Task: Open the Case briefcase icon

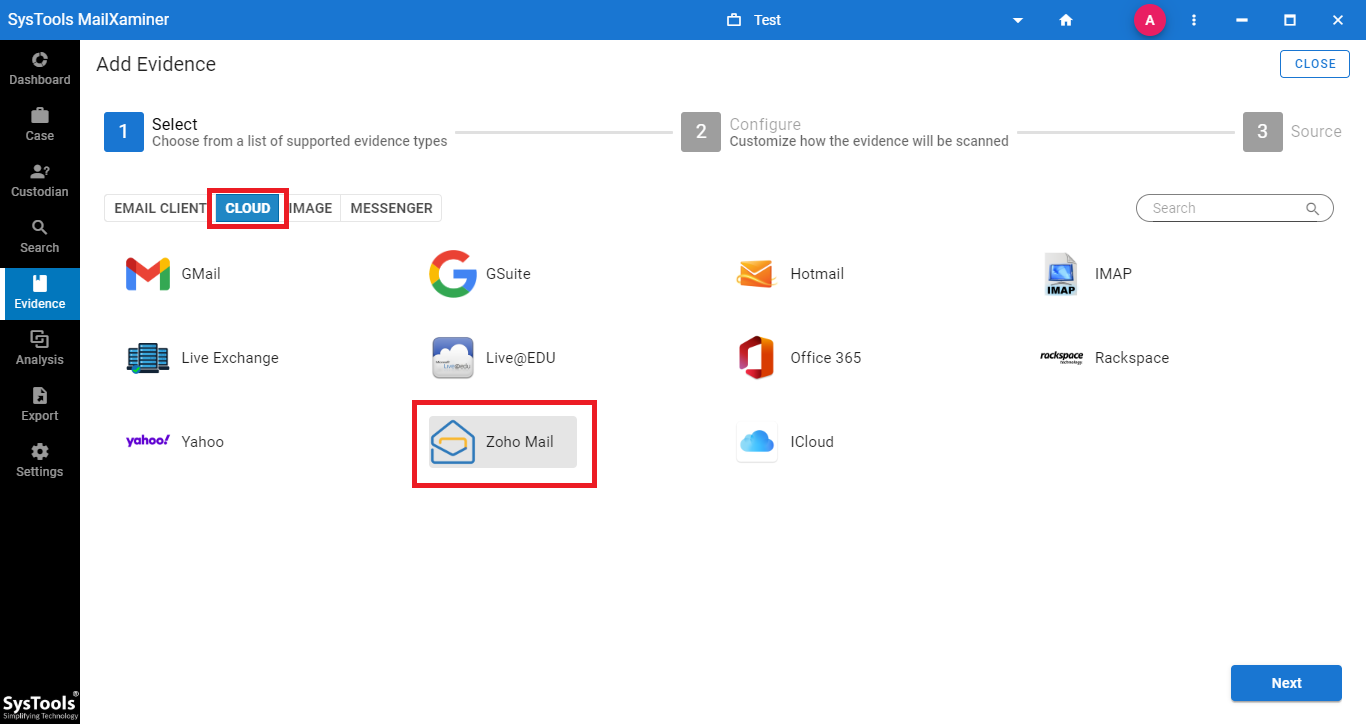Action: [40, 115]
